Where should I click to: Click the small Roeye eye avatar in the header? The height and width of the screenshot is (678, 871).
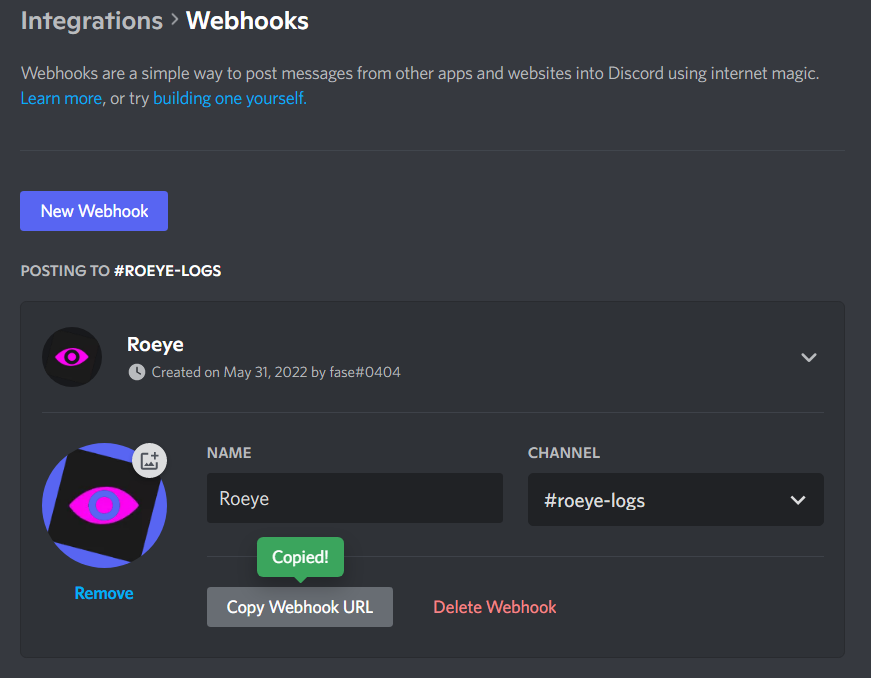(x=72, y=357)
